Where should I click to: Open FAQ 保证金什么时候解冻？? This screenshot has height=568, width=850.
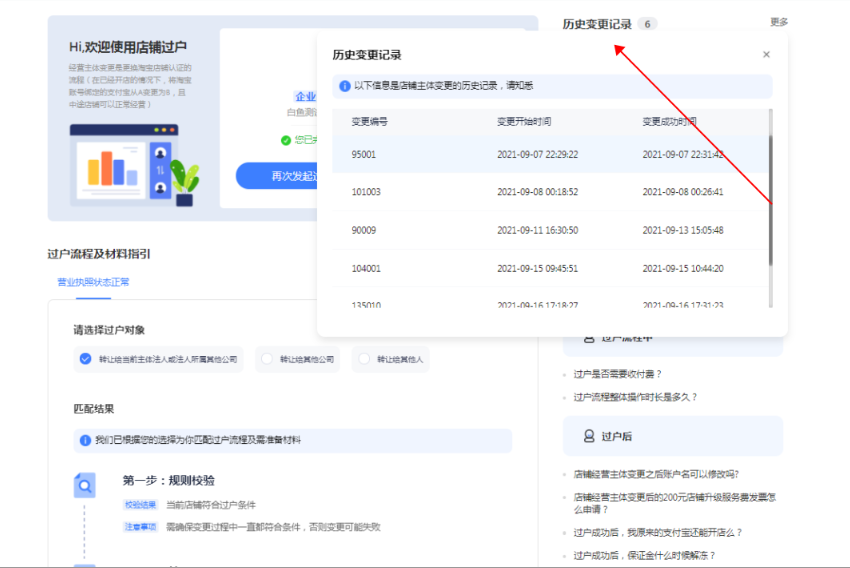645,556
